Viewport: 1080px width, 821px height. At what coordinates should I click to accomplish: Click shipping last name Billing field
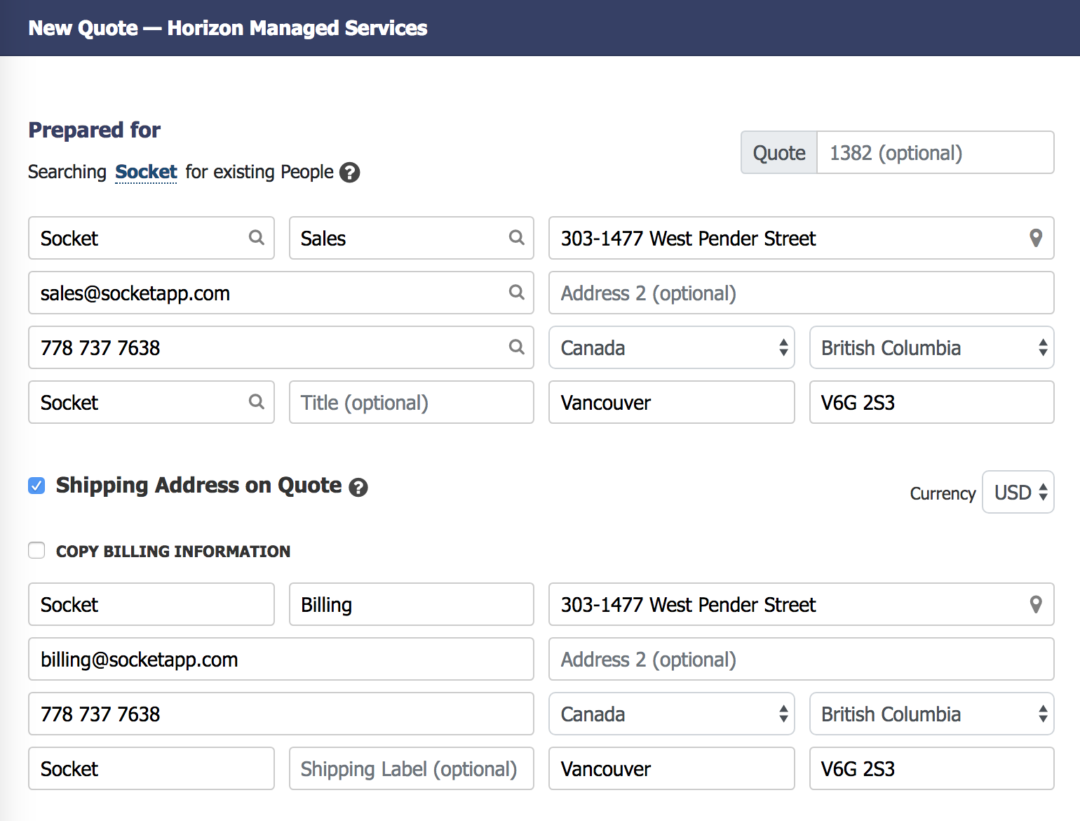pos(411,605)
